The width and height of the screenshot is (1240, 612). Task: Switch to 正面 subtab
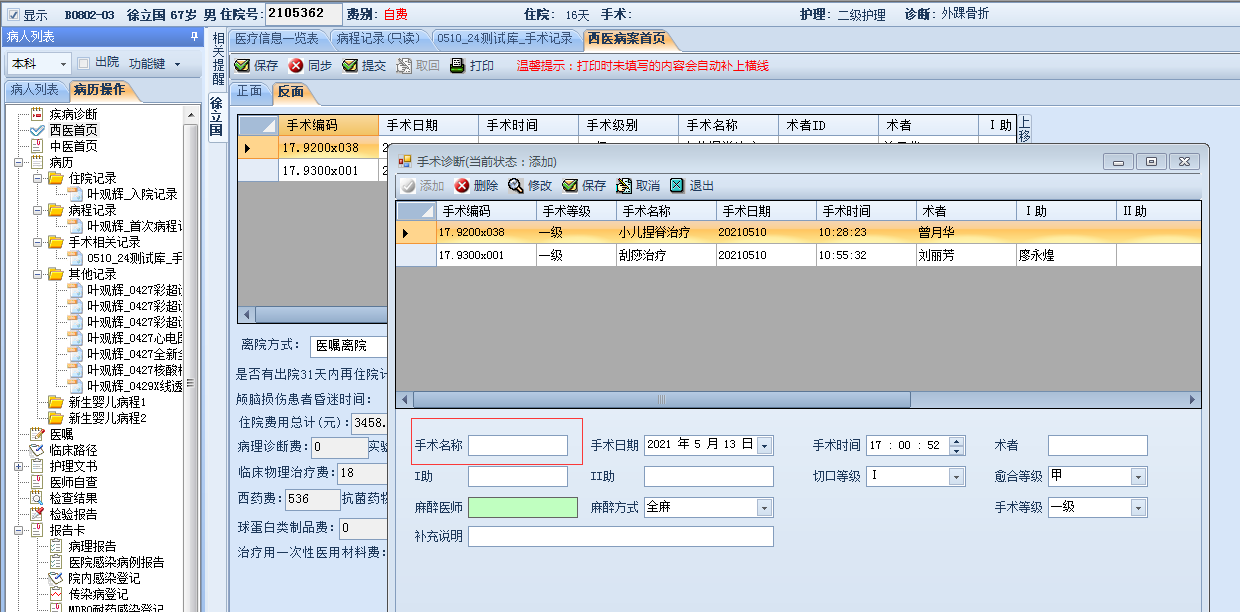pos(249,91)
